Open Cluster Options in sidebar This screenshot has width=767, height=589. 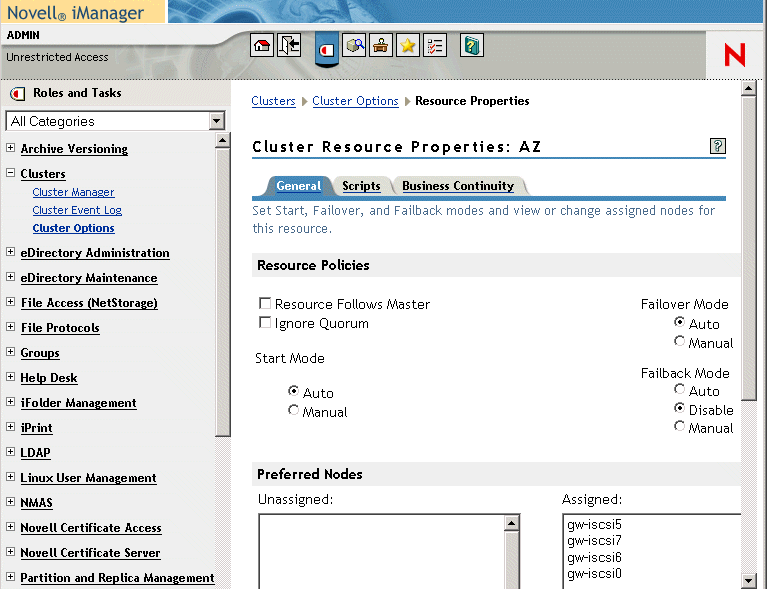click(x=73, y=228)
